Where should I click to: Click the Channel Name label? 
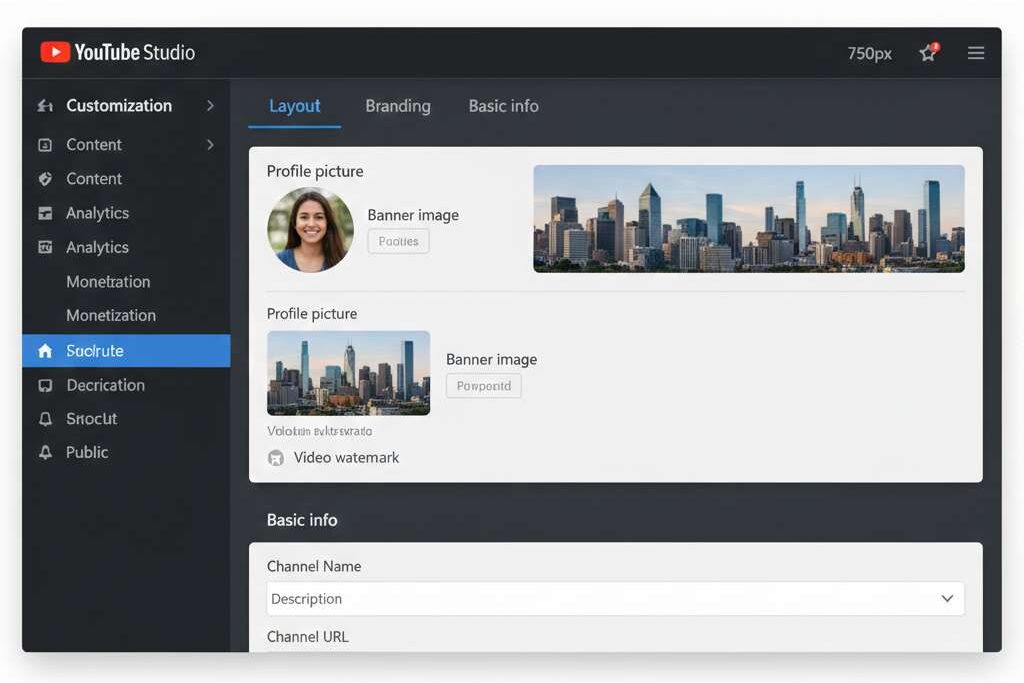click(314, 566)
